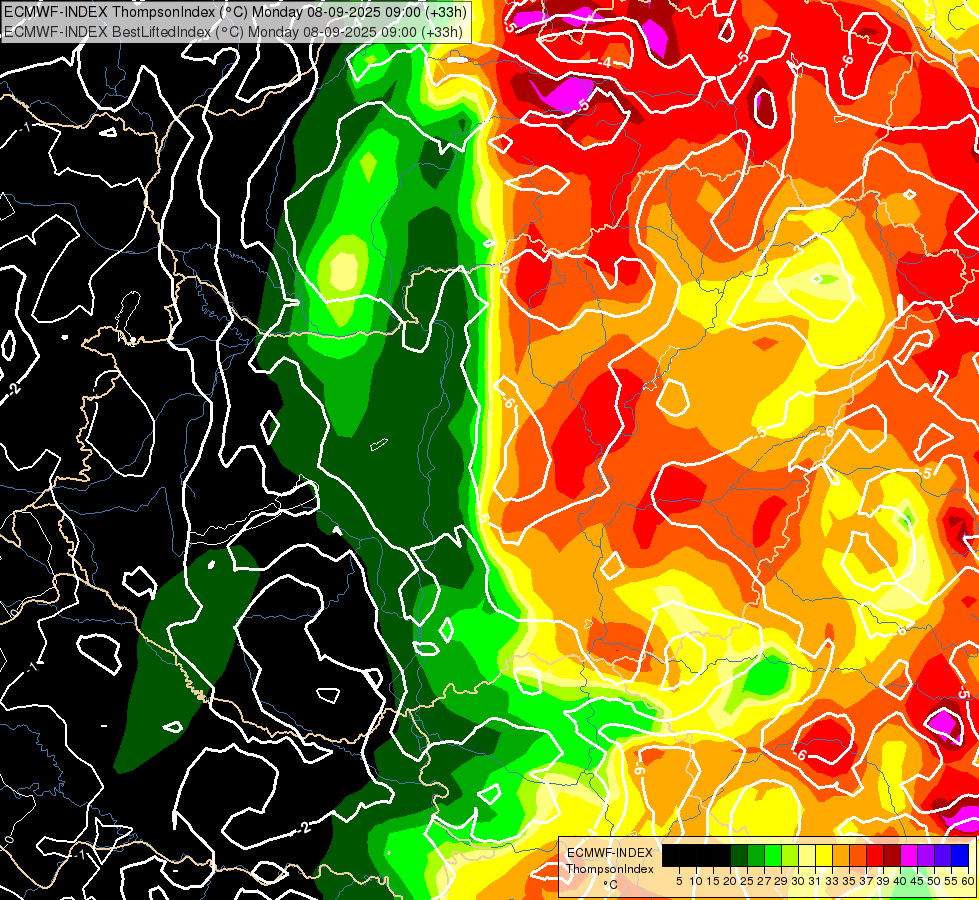Select the blue 55–60 legend swatch
This screenshot has height=900, width=979.
960,856
